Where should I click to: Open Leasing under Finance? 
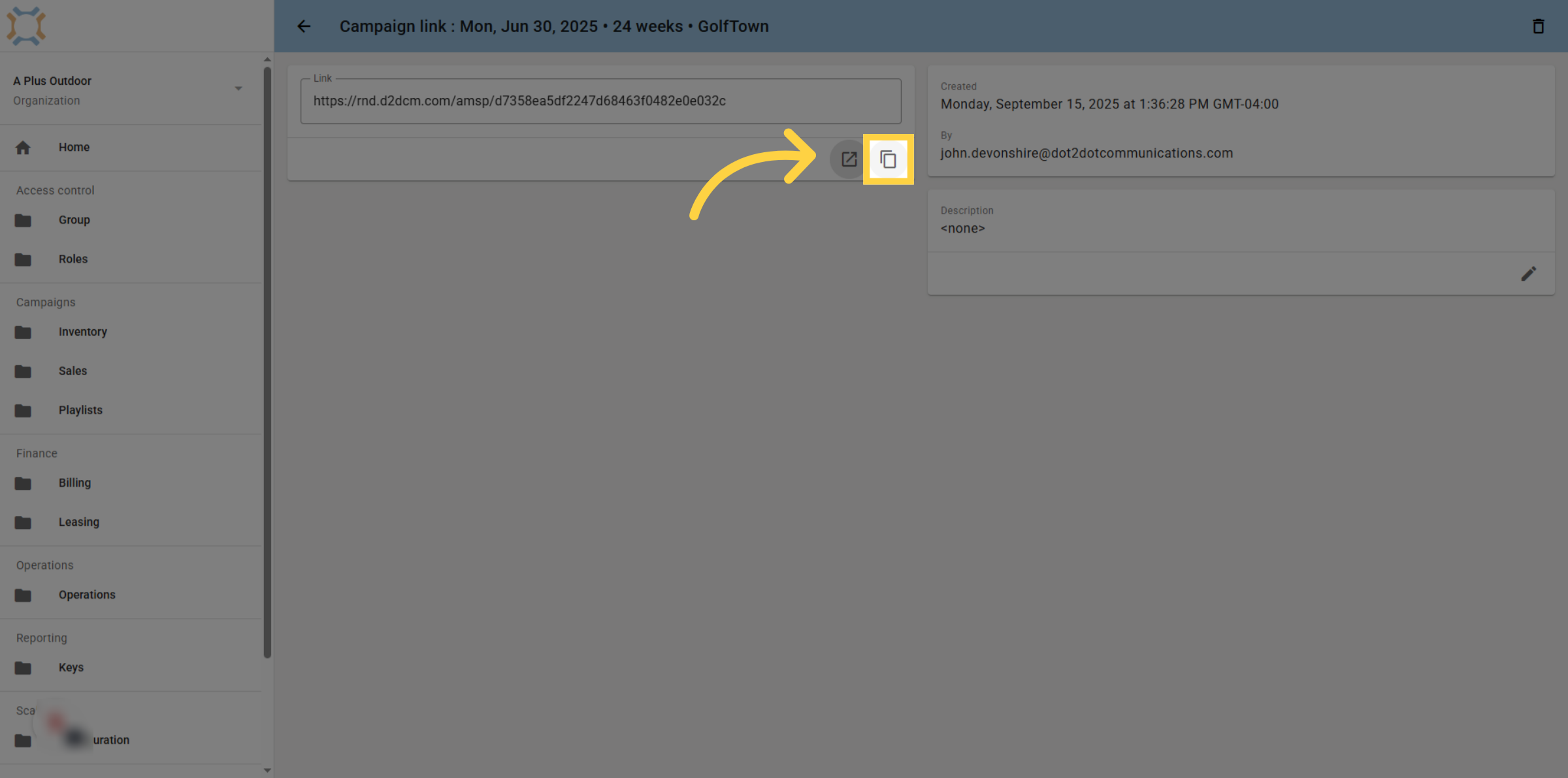coord(131,522)
